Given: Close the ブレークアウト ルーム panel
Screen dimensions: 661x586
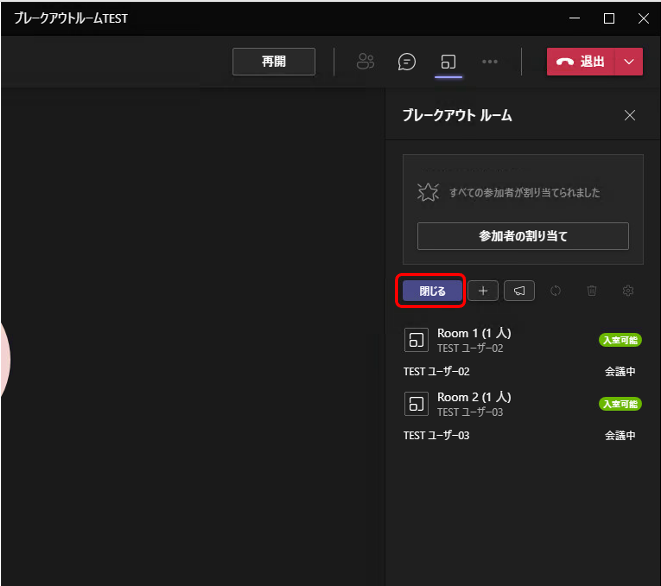Looking at the screenshot, I should (630, 115).
